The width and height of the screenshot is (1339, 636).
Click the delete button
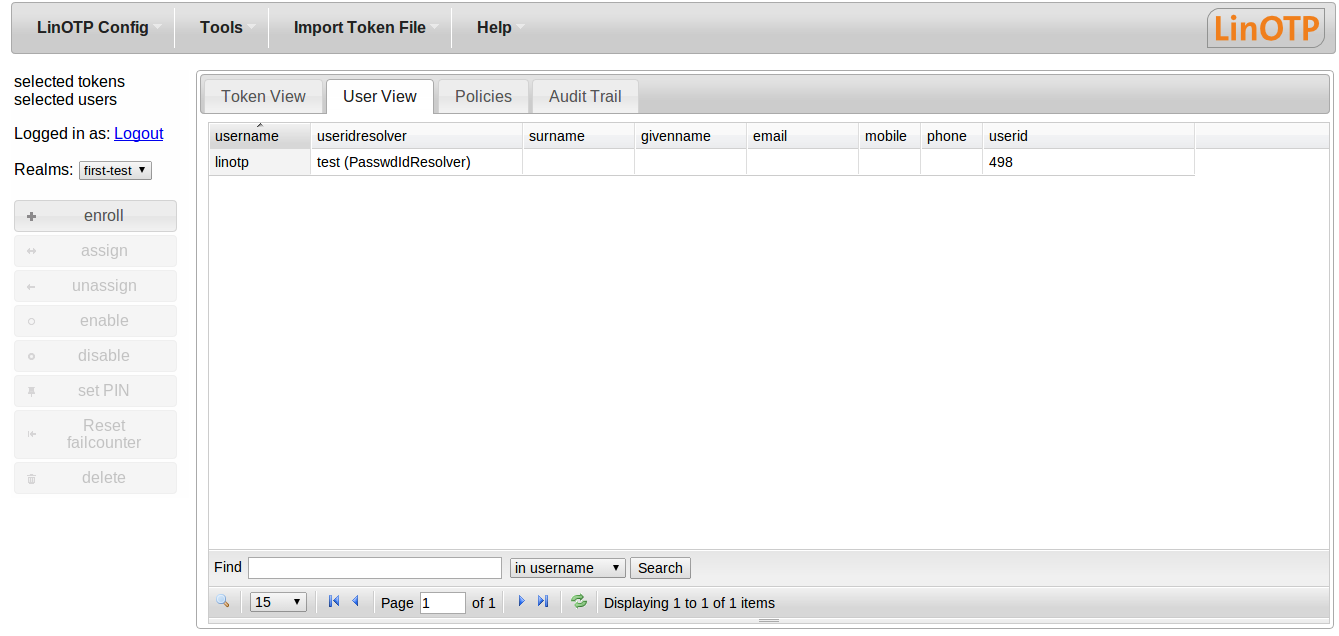tap(95, 478)
